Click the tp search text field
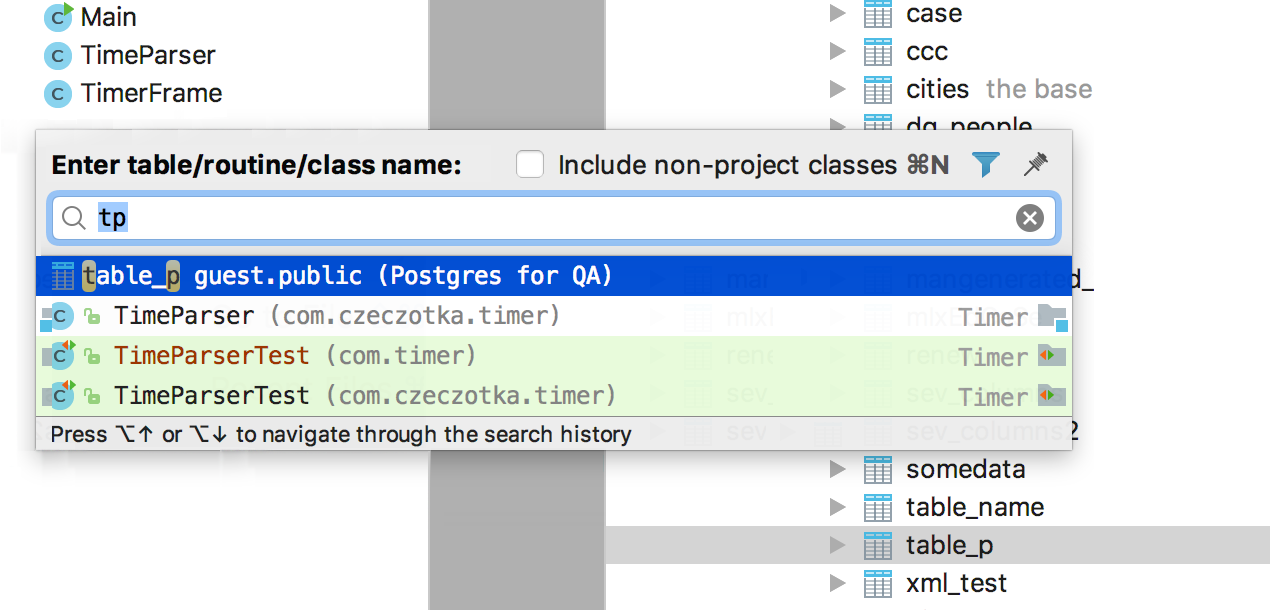 tap(550, 218)
